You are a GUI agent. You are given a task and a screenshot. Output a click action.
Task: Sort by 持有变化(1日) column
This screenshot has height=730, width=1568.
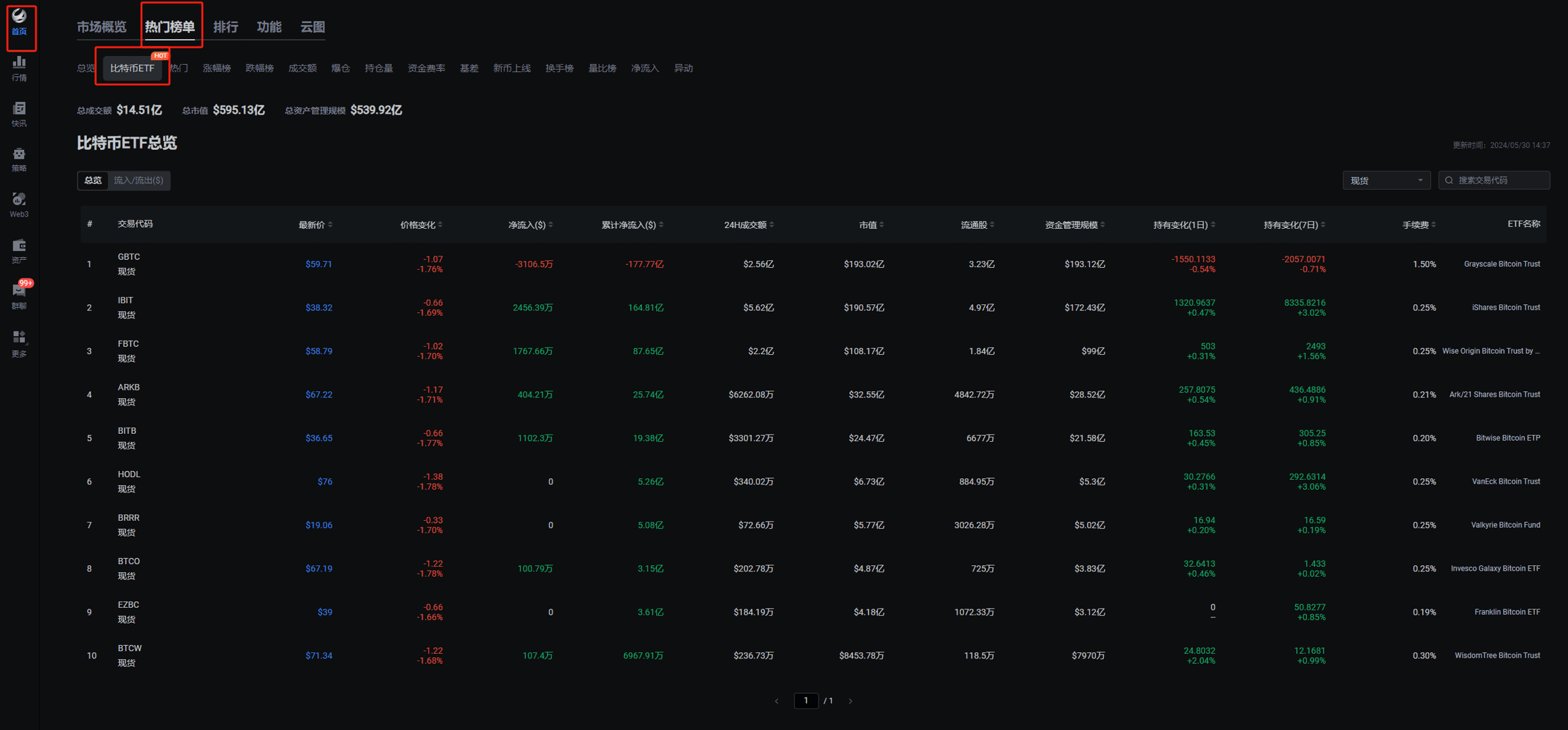(x=1184, y=225)
